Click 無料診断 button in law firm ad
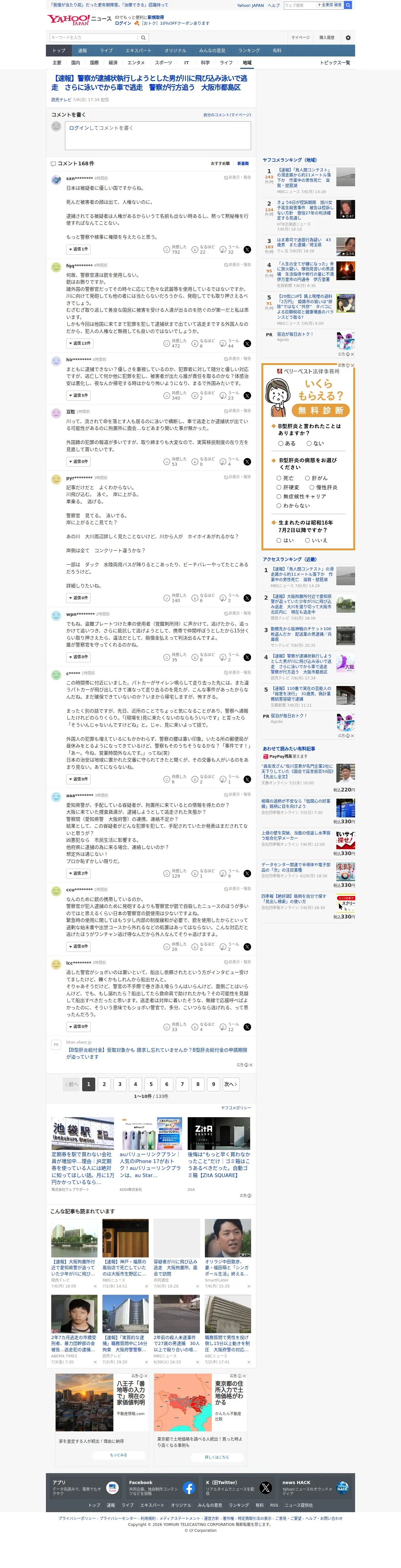401x1568 pixels. (x=320, y=410)
